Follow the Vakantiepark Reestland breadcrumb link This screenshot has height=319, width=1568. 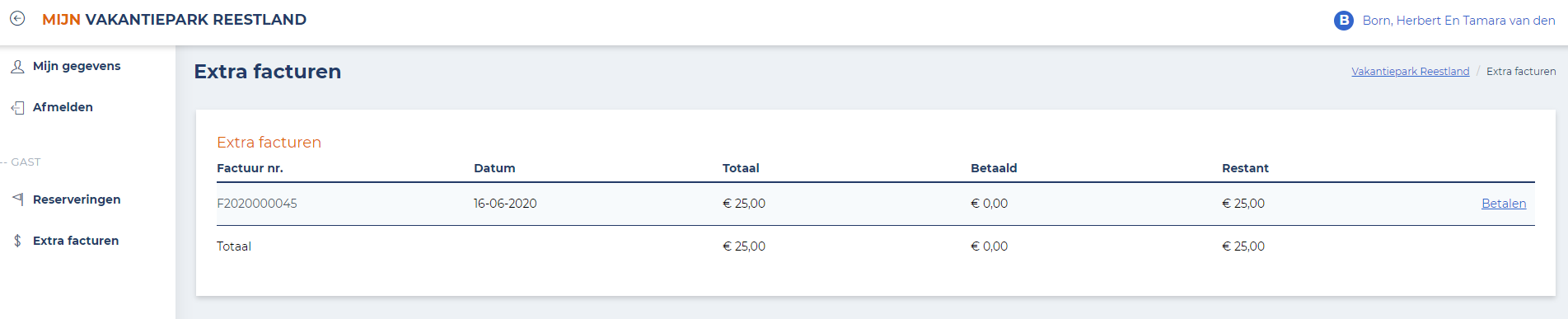(1411, 72)
